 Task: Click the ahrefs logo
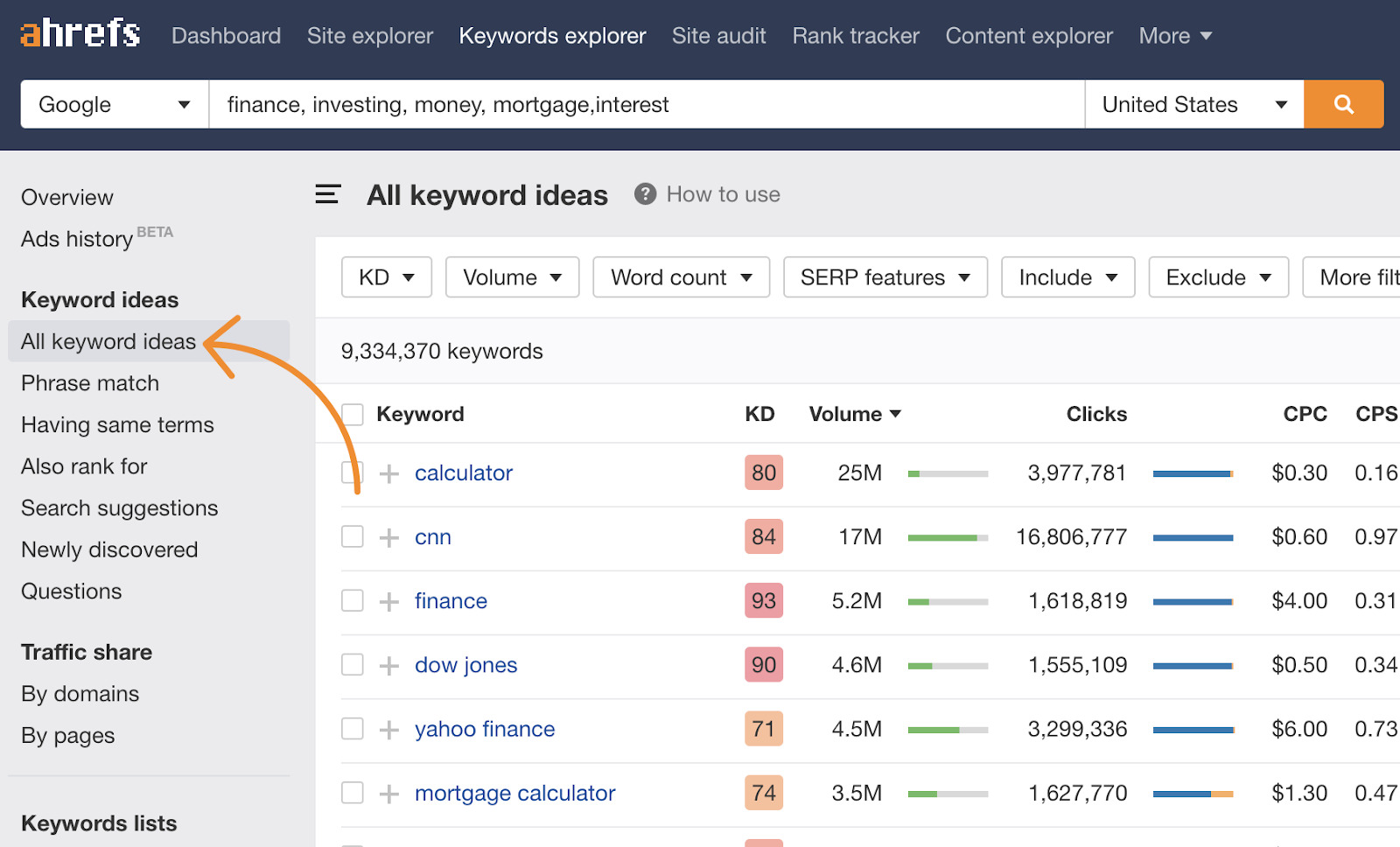pos(79,33)
